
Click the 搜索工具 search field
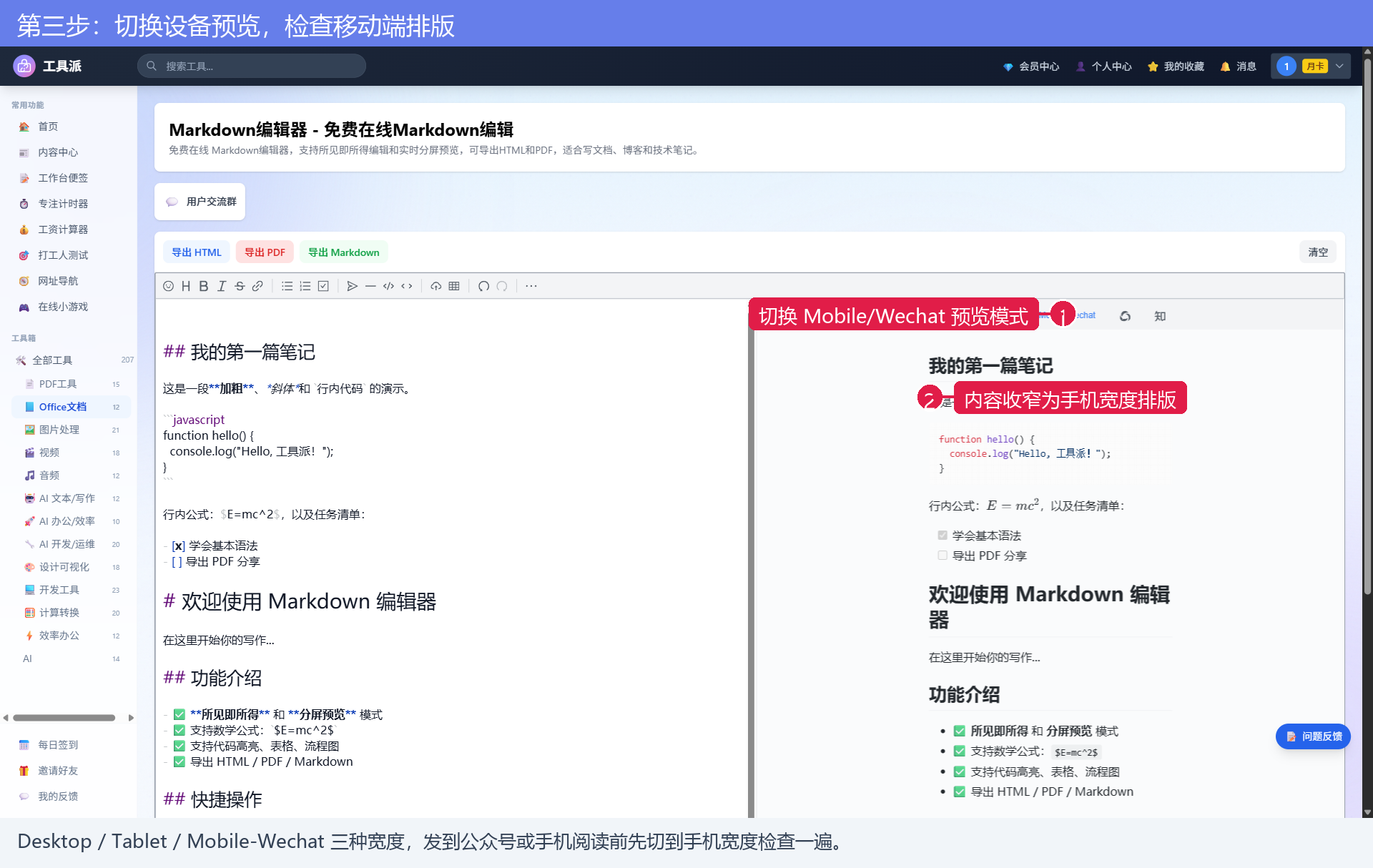pos(252,66)
